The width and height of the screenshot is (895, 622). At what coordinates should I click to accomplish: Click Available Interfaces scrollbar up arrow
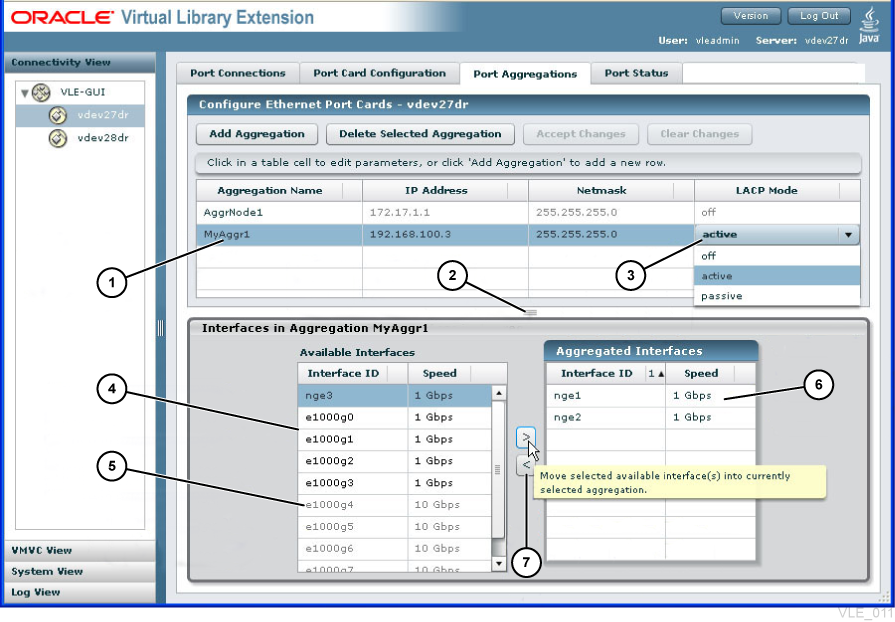[498, 393]
